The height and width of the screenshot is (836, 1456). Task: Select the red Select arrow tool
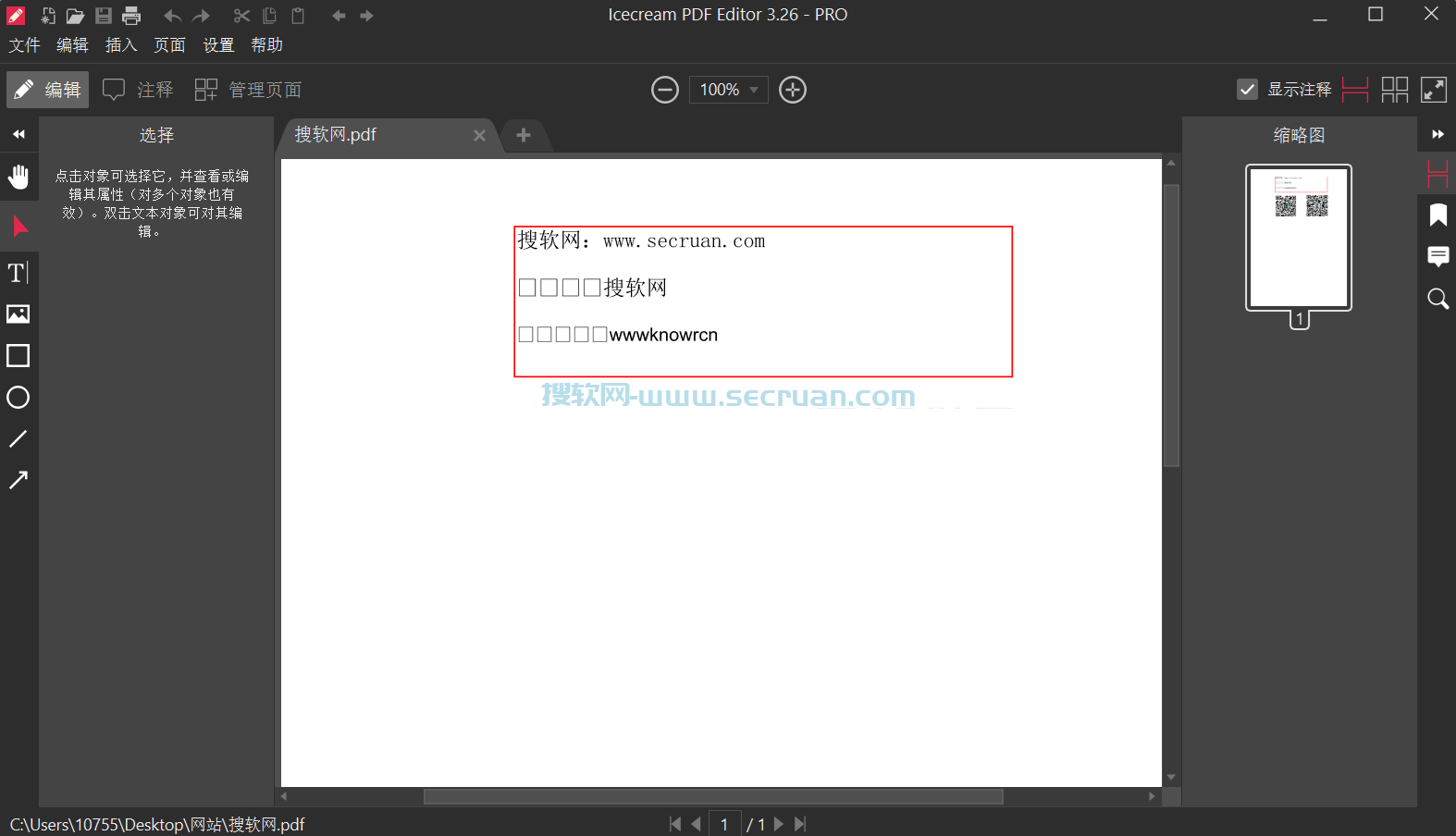pyautogui.click(x=19, y=227)
